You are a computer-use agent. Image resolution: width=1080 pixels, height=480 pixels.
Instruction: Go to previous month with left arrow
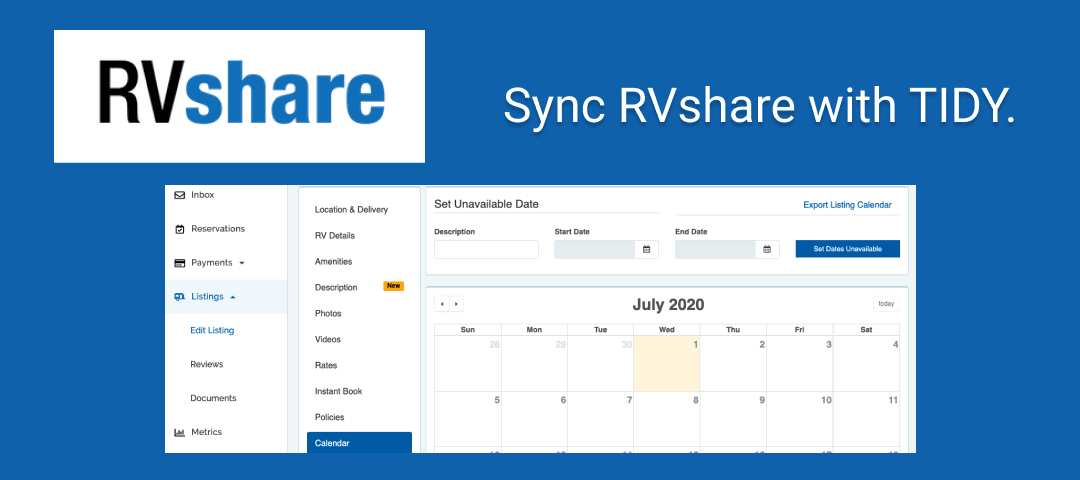click(442, 304)
